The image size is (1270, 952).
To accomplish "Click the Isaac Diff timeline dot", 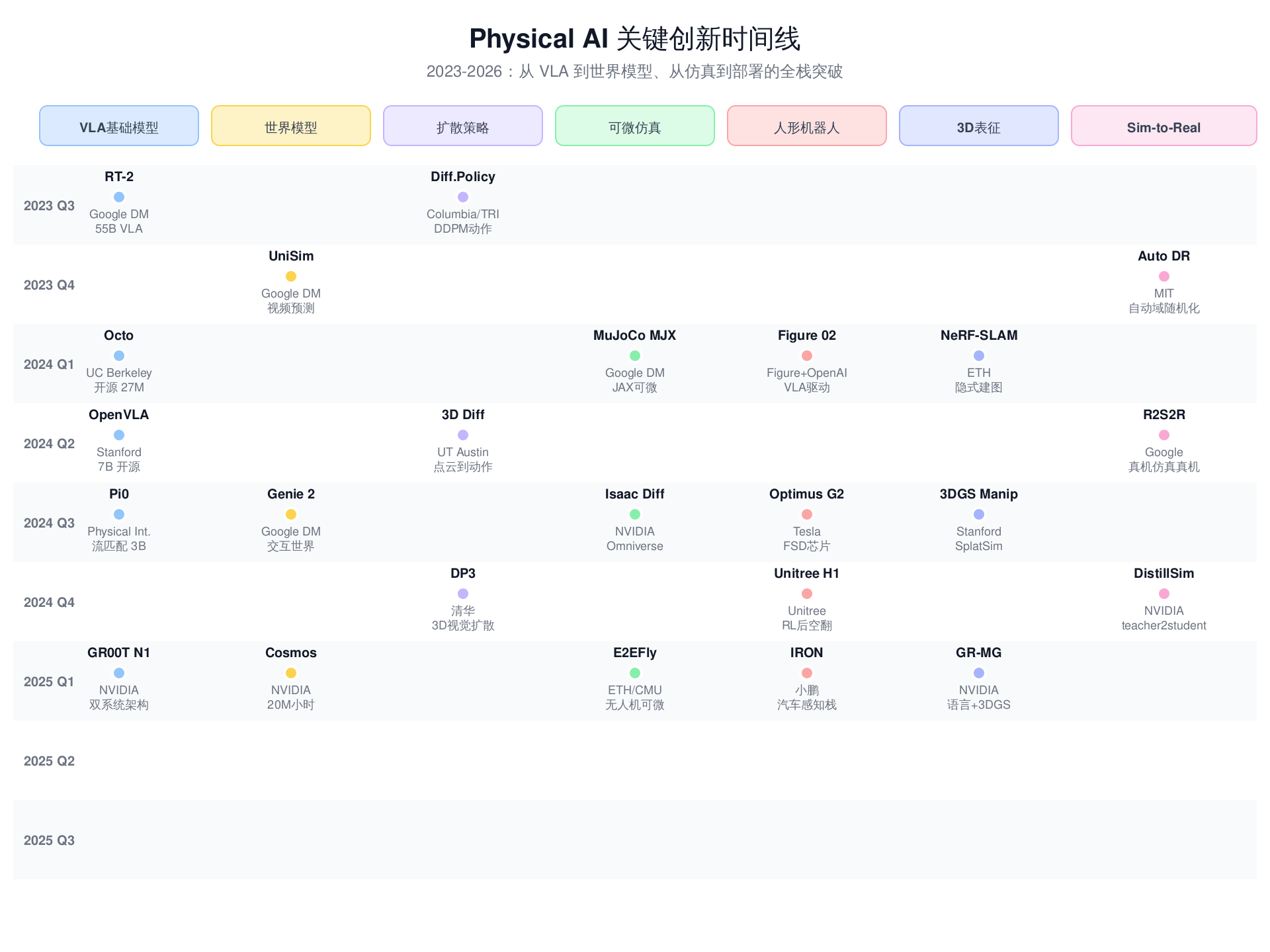I will click(x=635, y=514).
